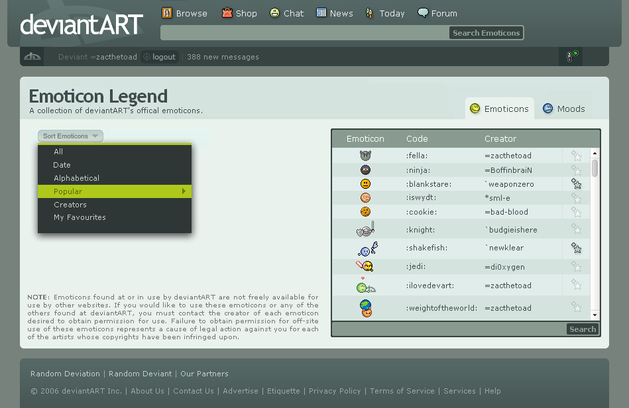Open Our Partners link
Image resolution: width=629 pixels, height=408 pixels.
click(x=204, y=373)
